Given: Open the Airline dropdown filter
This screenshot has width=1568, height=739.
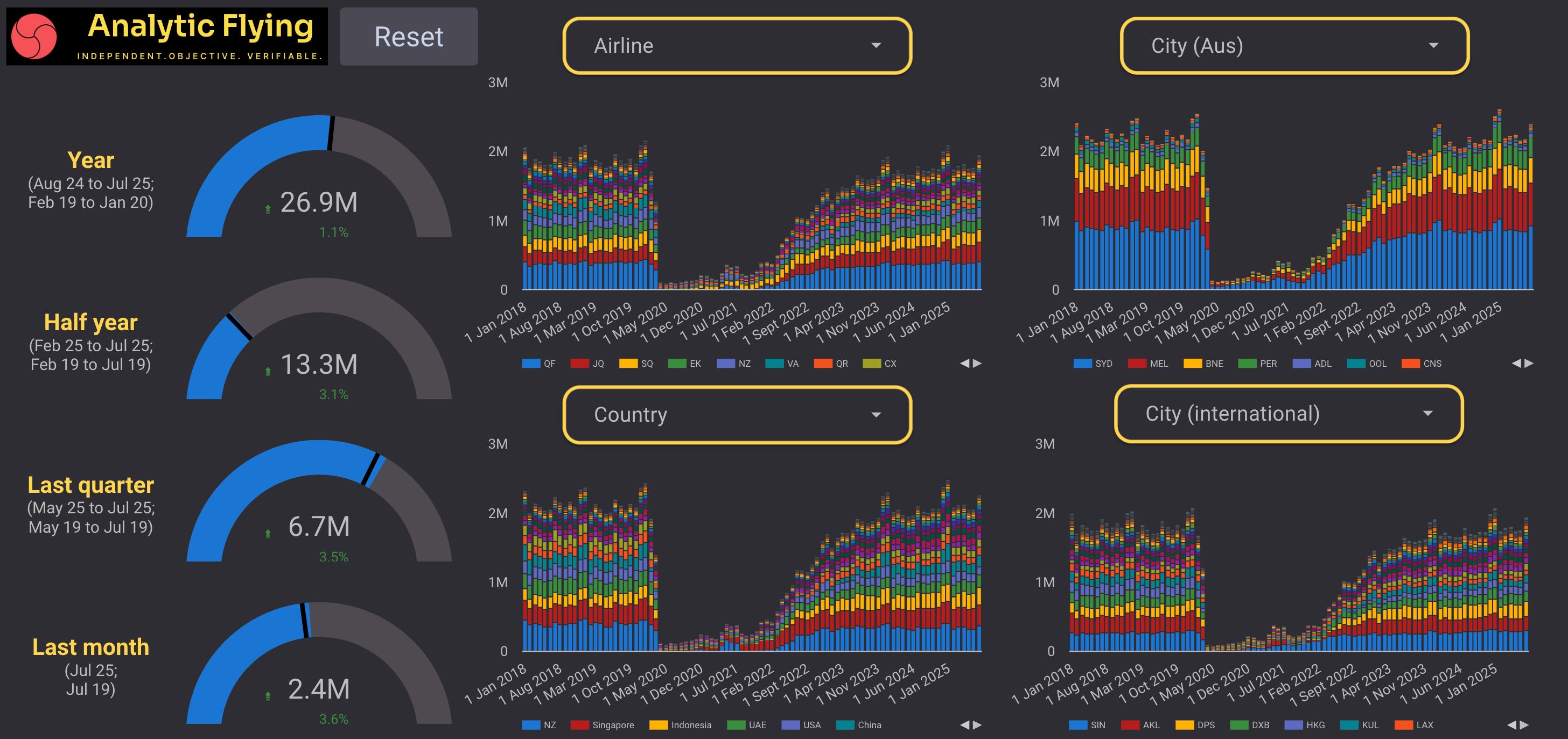Looking at the screenshot, I should (x=737, y=46).
